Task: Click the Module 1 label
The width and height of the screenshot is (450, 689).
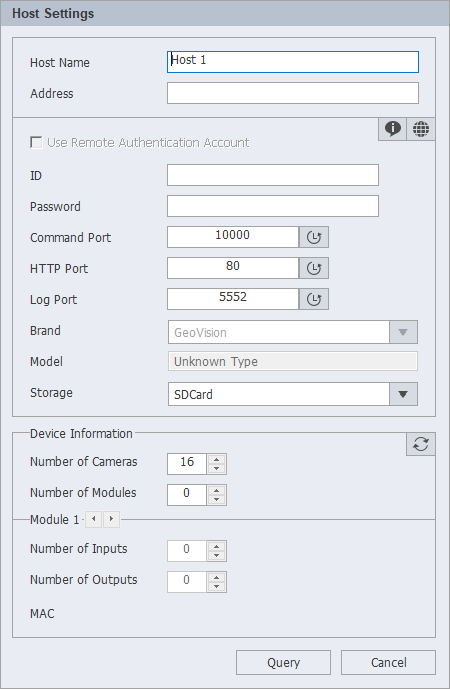Action: pos(54,519)
